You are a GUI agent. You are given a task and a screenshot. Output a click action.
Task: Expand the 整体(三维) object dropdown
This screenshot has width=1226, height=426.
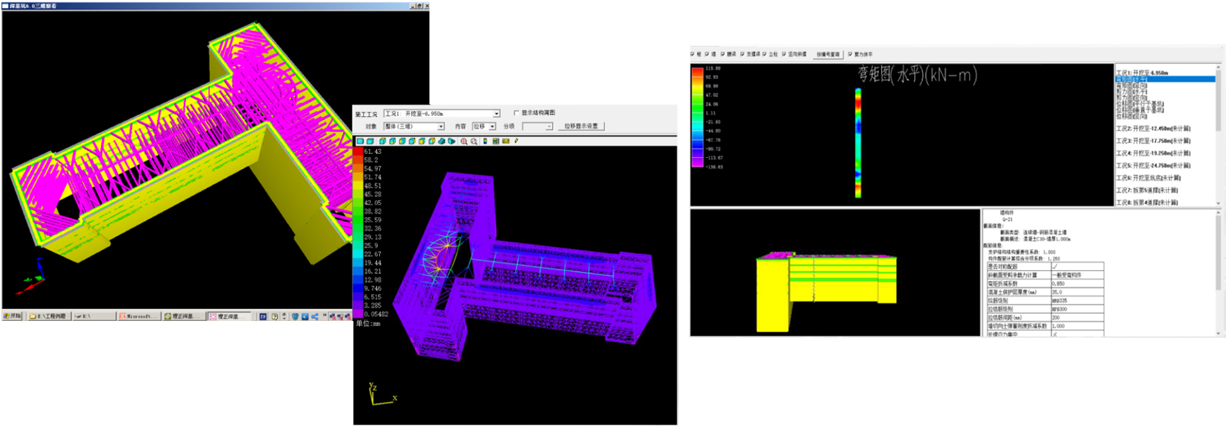440,126
